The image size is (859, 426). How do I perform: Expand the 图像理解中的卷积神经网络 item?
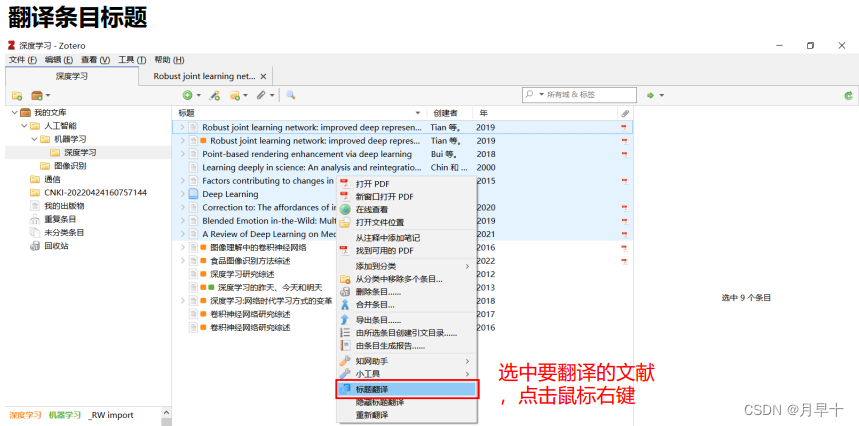[x=182, y=247]
